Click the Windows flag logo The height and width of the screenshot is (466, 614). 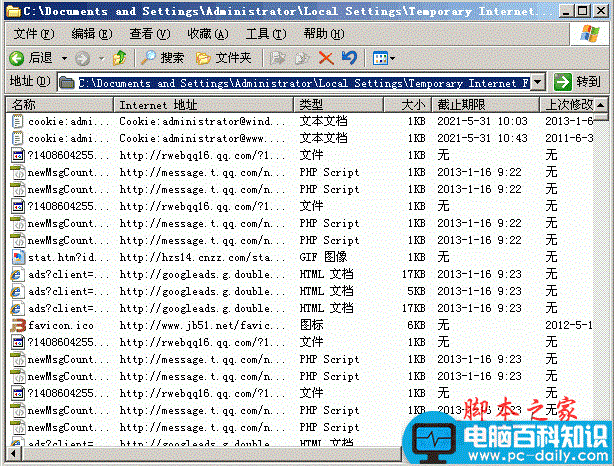point(589,34)
